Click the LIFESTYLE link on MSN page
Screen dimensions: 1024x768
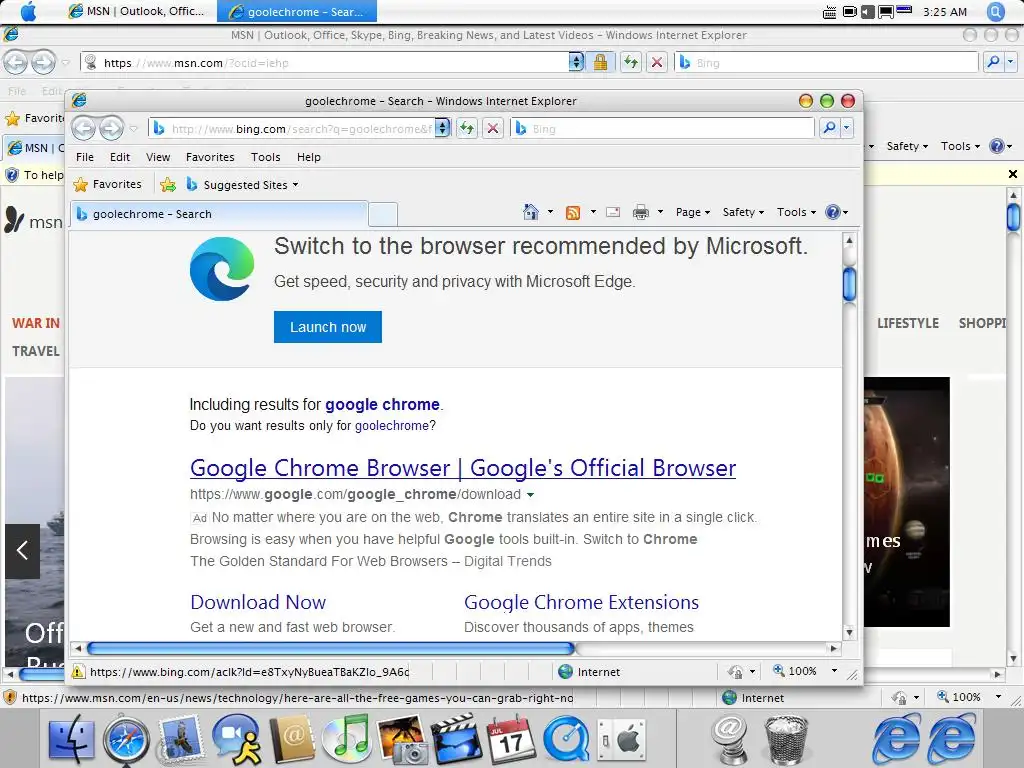coord(908,323)
